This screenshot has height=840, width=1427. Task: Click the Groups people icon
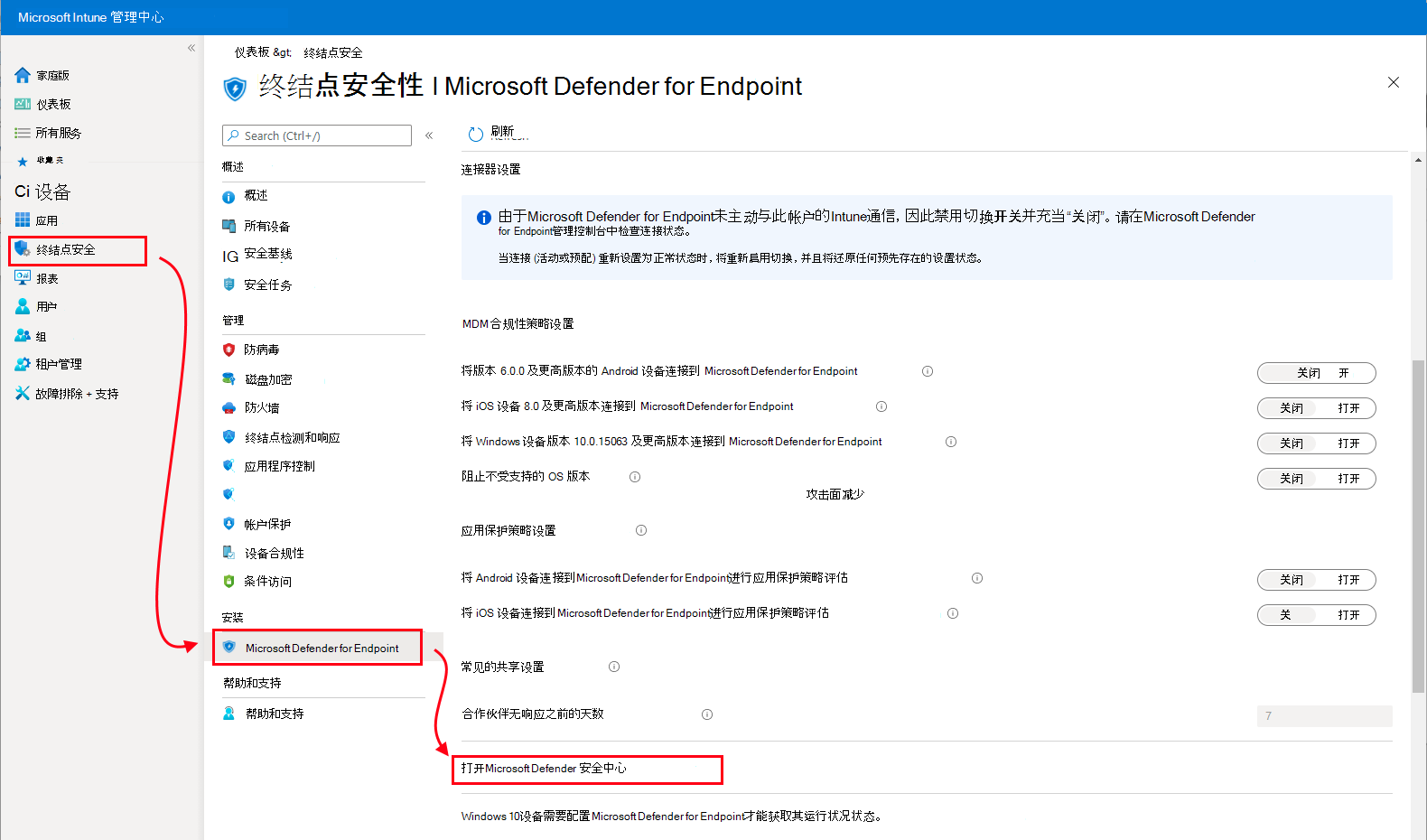(23, 335)
